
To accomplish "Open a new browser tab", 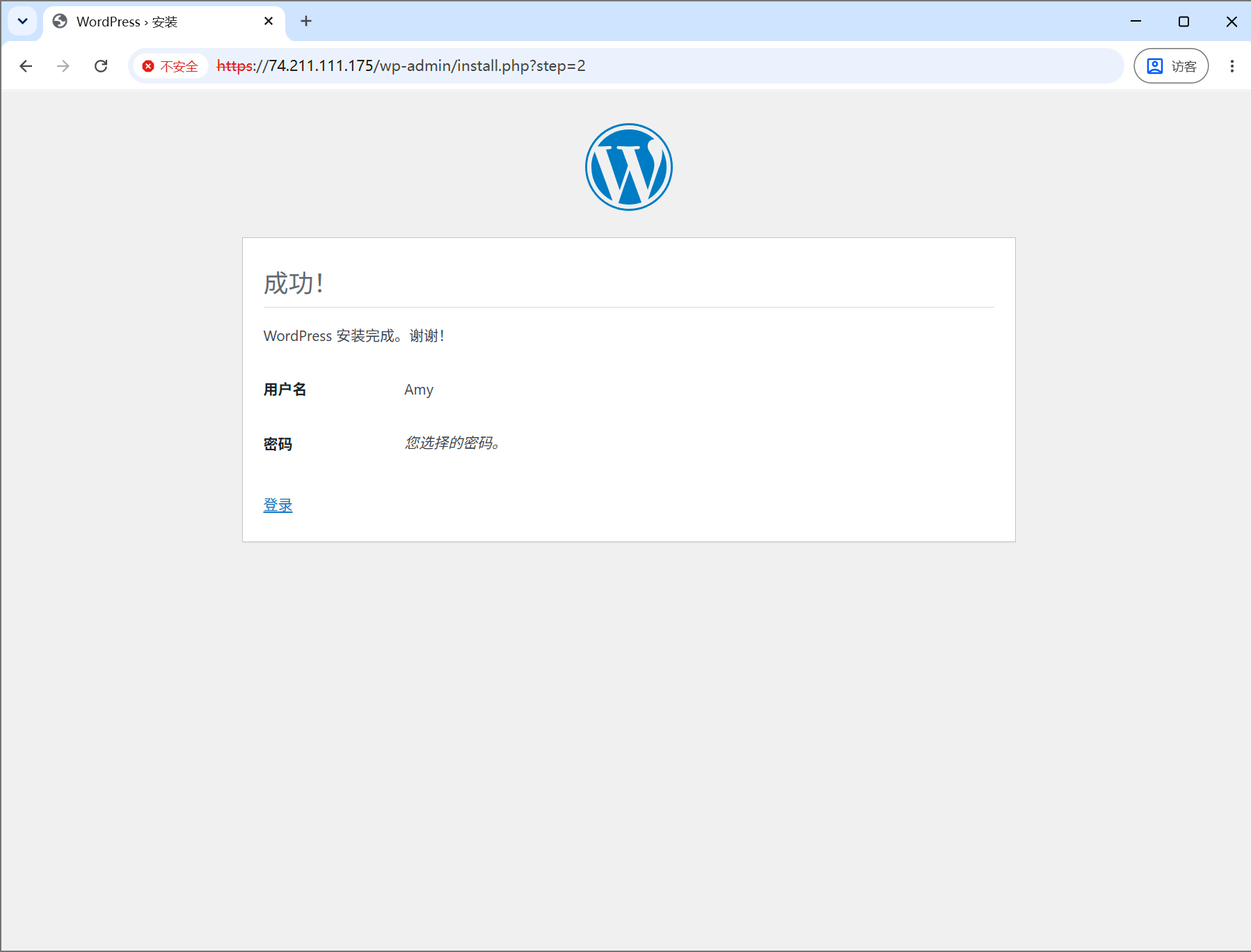I will (306, 22).
